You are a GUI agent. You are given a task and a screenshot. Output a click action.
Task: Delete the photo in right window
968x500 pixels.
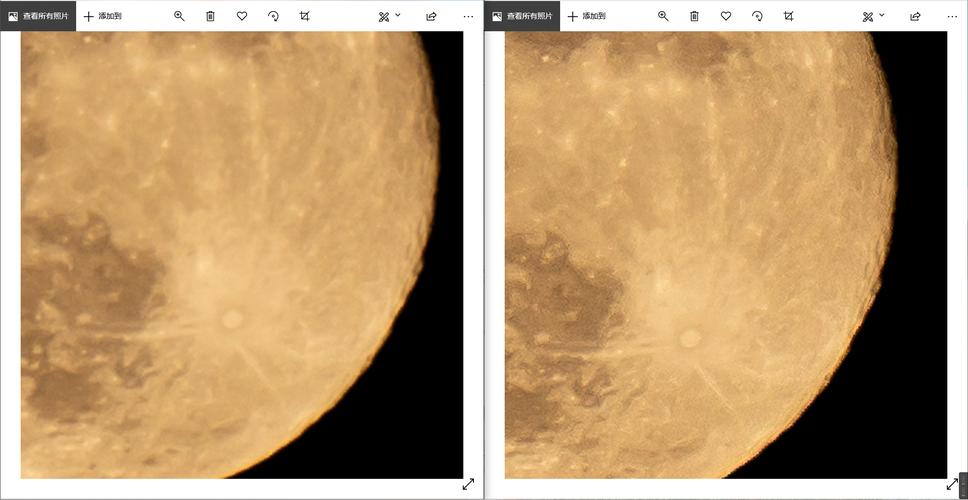pyautogui.click(x=694, y=16)
